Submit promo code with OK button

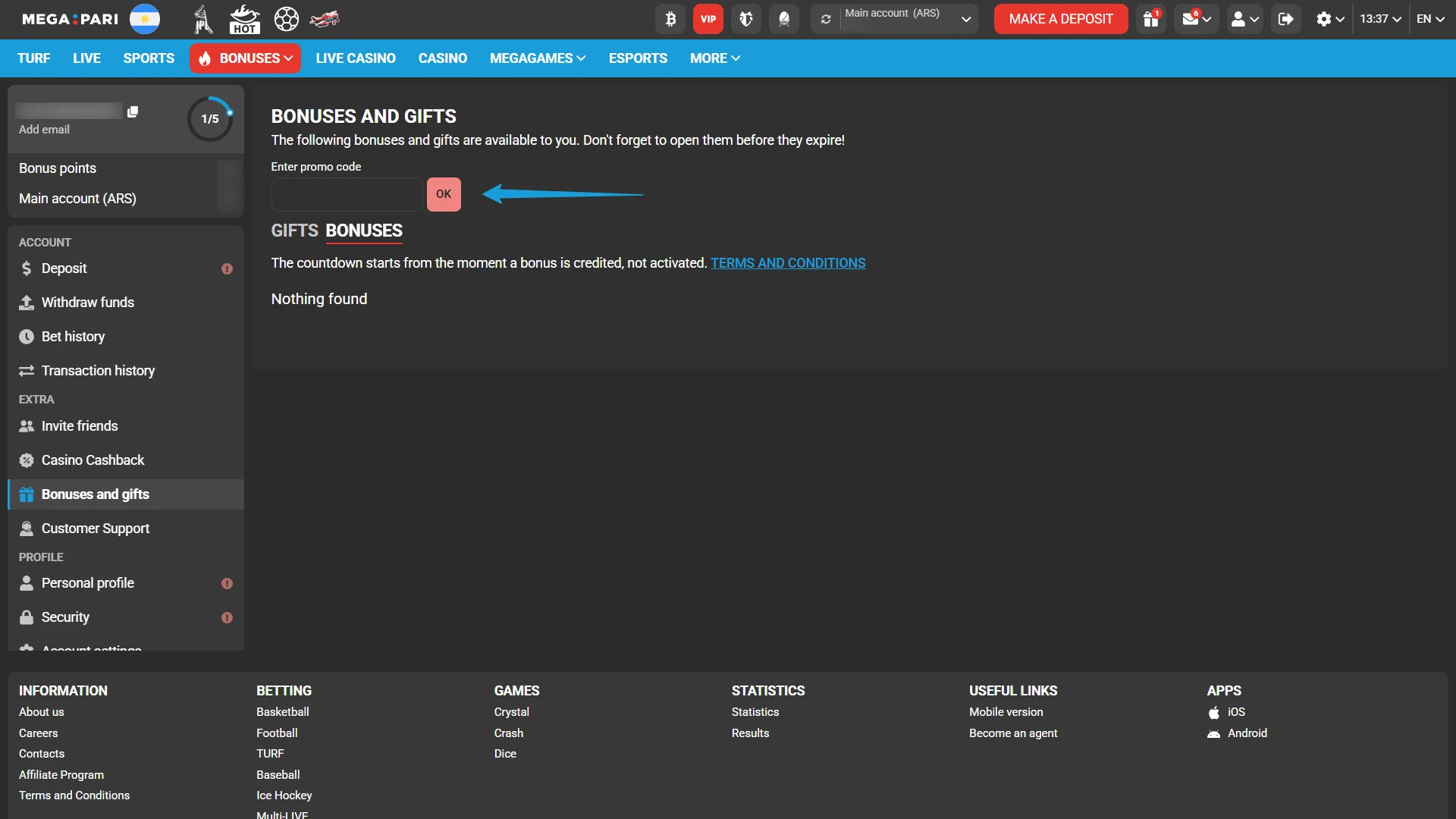[x=444, y=194]
